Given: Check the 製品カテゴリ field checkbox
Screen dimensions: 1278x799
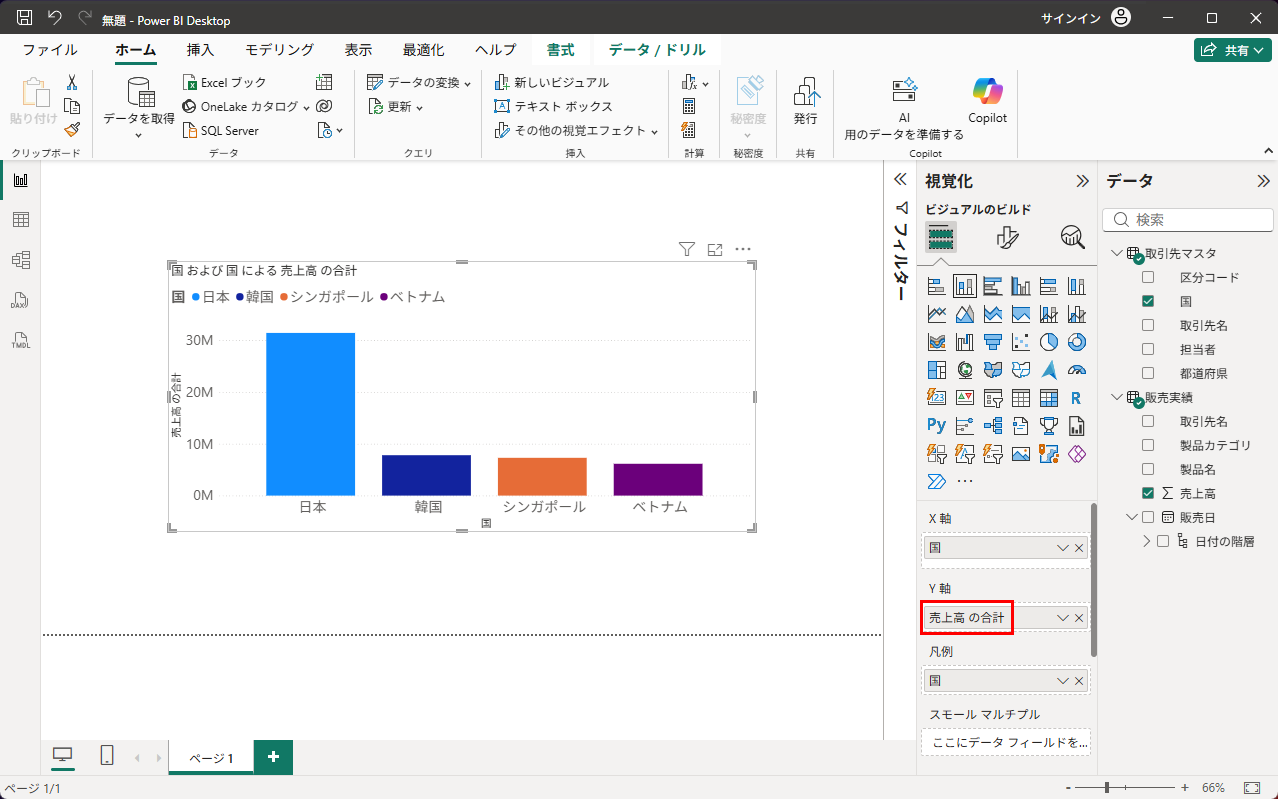Looking at the screenshot, I should pos(1148,445).
